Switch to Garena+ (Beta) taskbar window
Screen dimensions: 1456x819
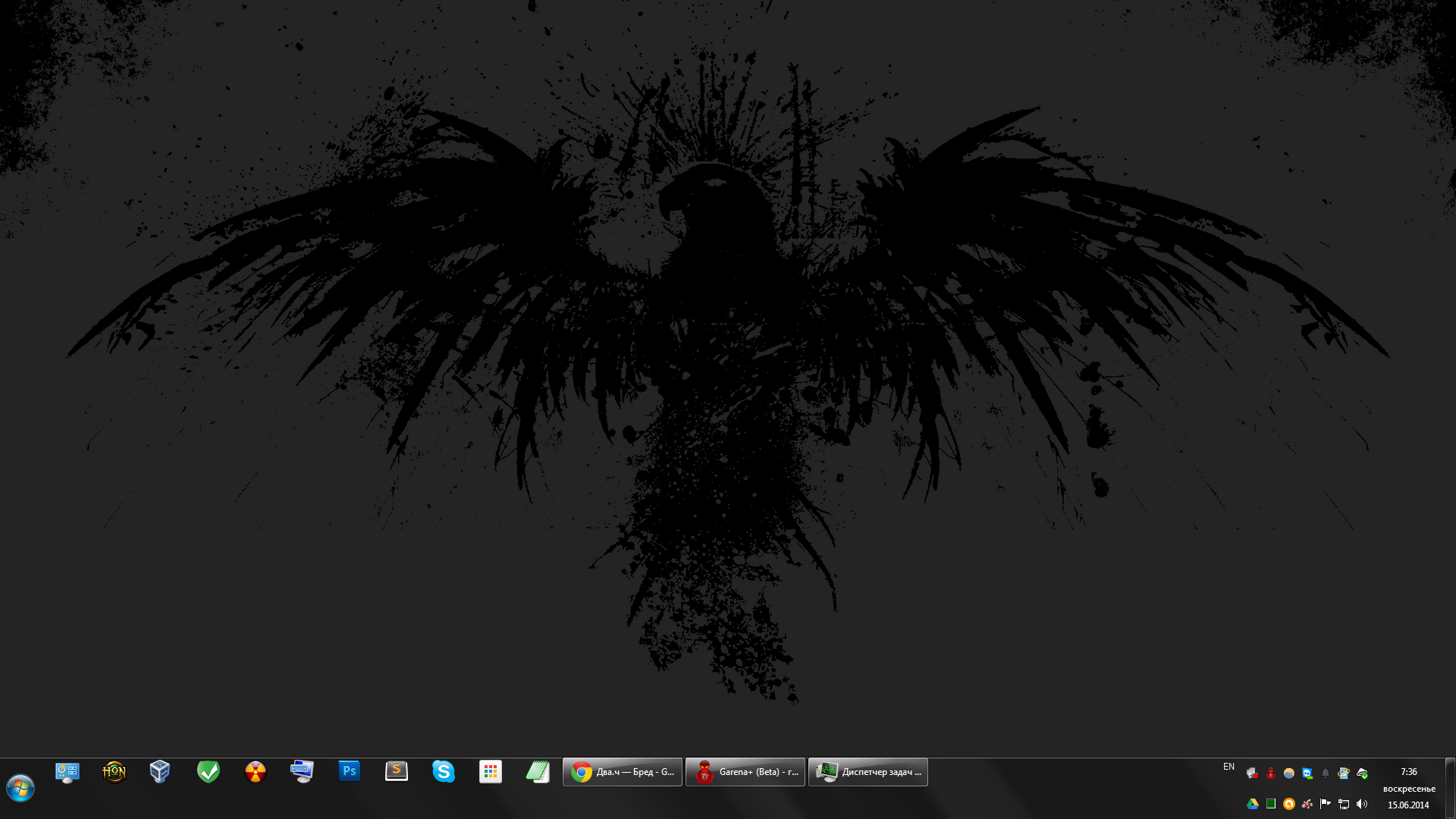pos(745,772)
